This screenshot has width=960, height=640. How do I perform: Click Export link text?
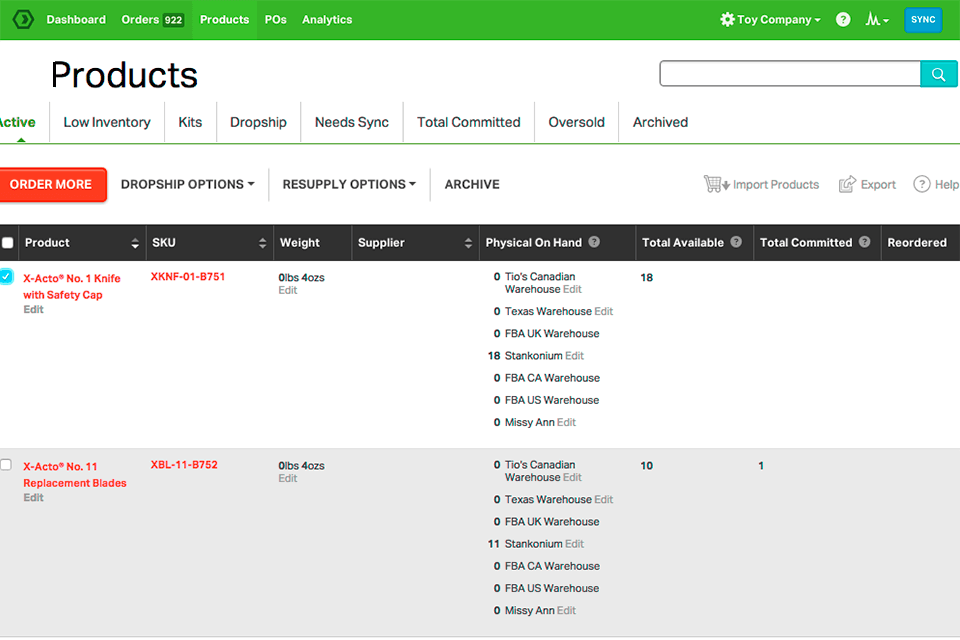click(878, 184)
